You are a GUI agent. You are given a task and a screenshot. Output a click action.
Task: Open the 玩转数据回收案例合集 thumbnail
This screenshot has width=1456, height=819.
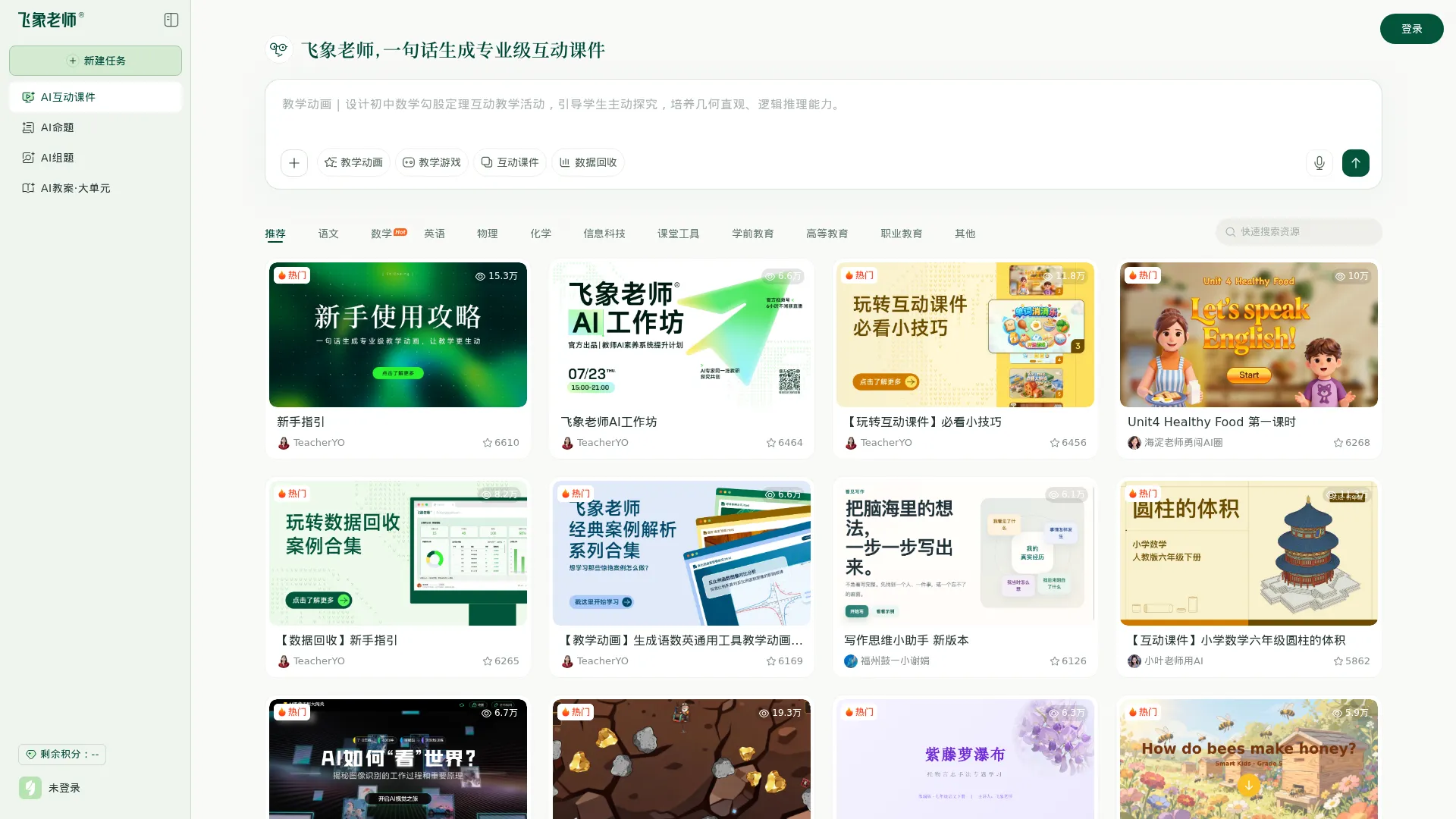(398, 553)
